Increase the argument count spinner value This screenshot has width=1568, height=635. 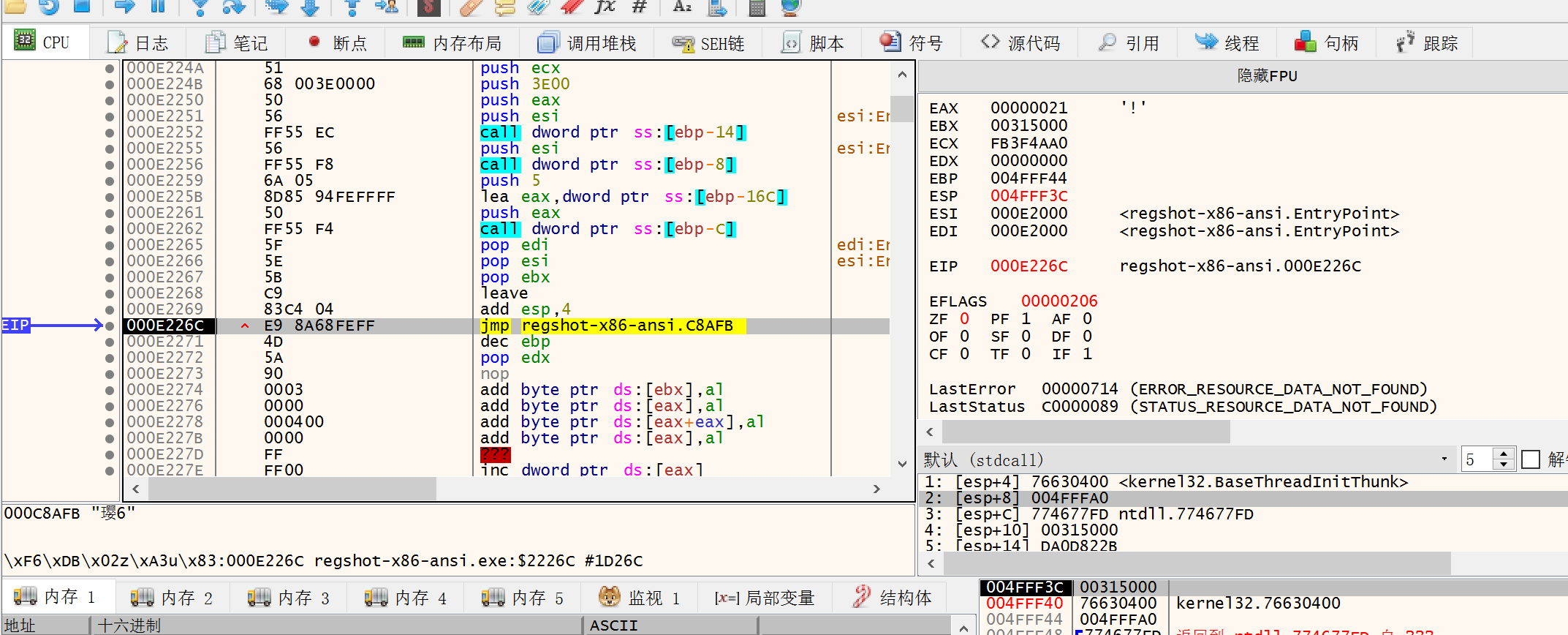[1503, 454]
